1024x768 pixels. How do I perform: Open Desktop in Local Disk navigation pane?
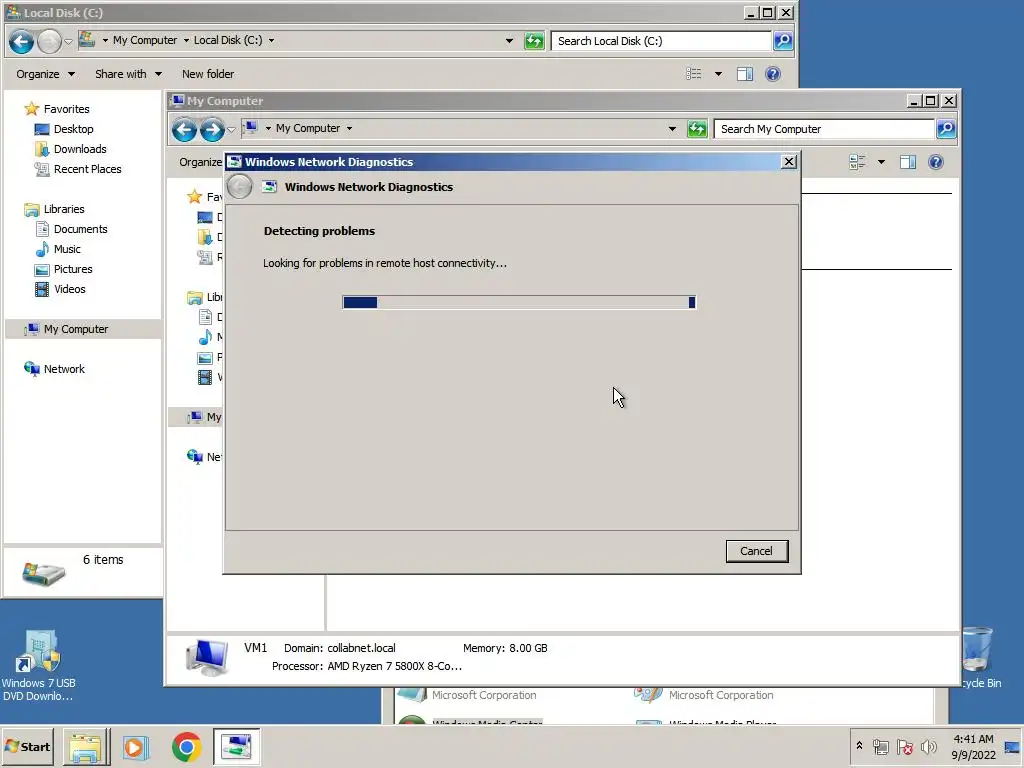73,129
